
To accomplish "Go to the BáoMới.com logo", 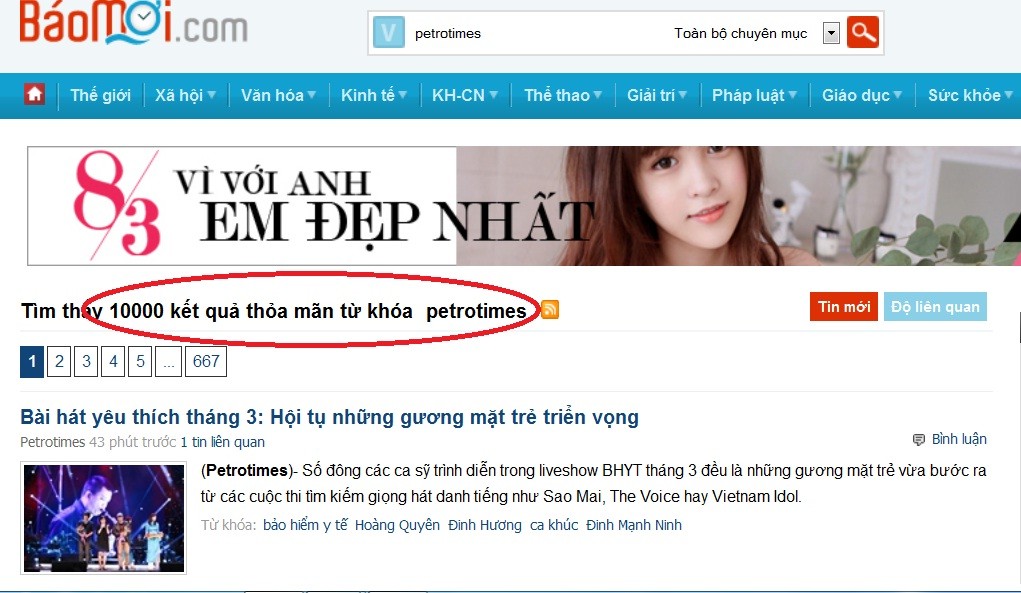I will 133,23.
